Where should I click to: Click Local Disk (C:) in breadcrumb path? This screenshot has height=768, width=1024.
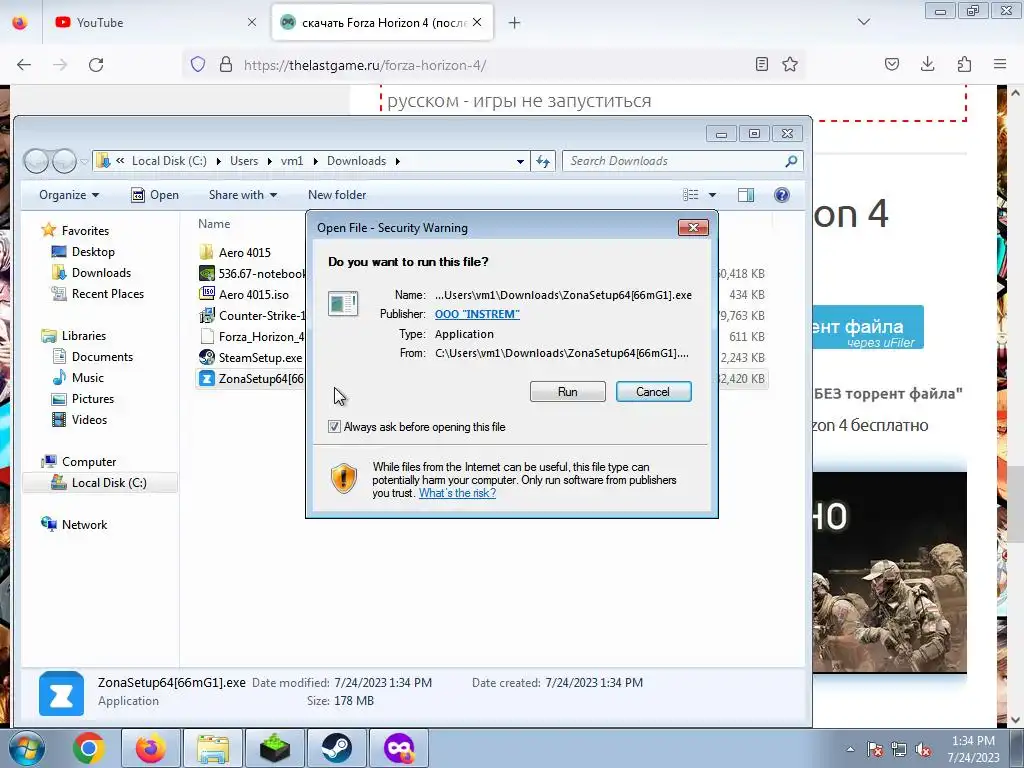[169, 161]
